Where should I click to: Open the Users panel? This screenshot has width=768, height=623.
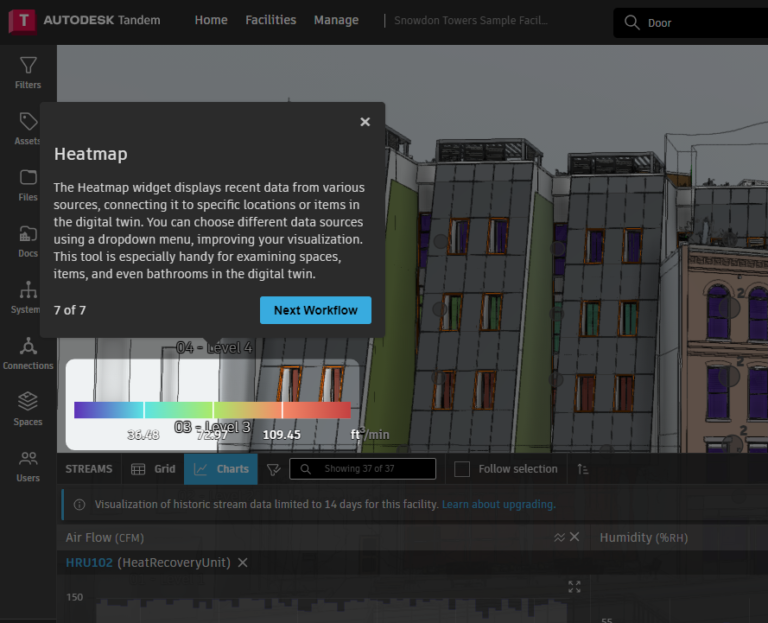[x=28, y=466]
